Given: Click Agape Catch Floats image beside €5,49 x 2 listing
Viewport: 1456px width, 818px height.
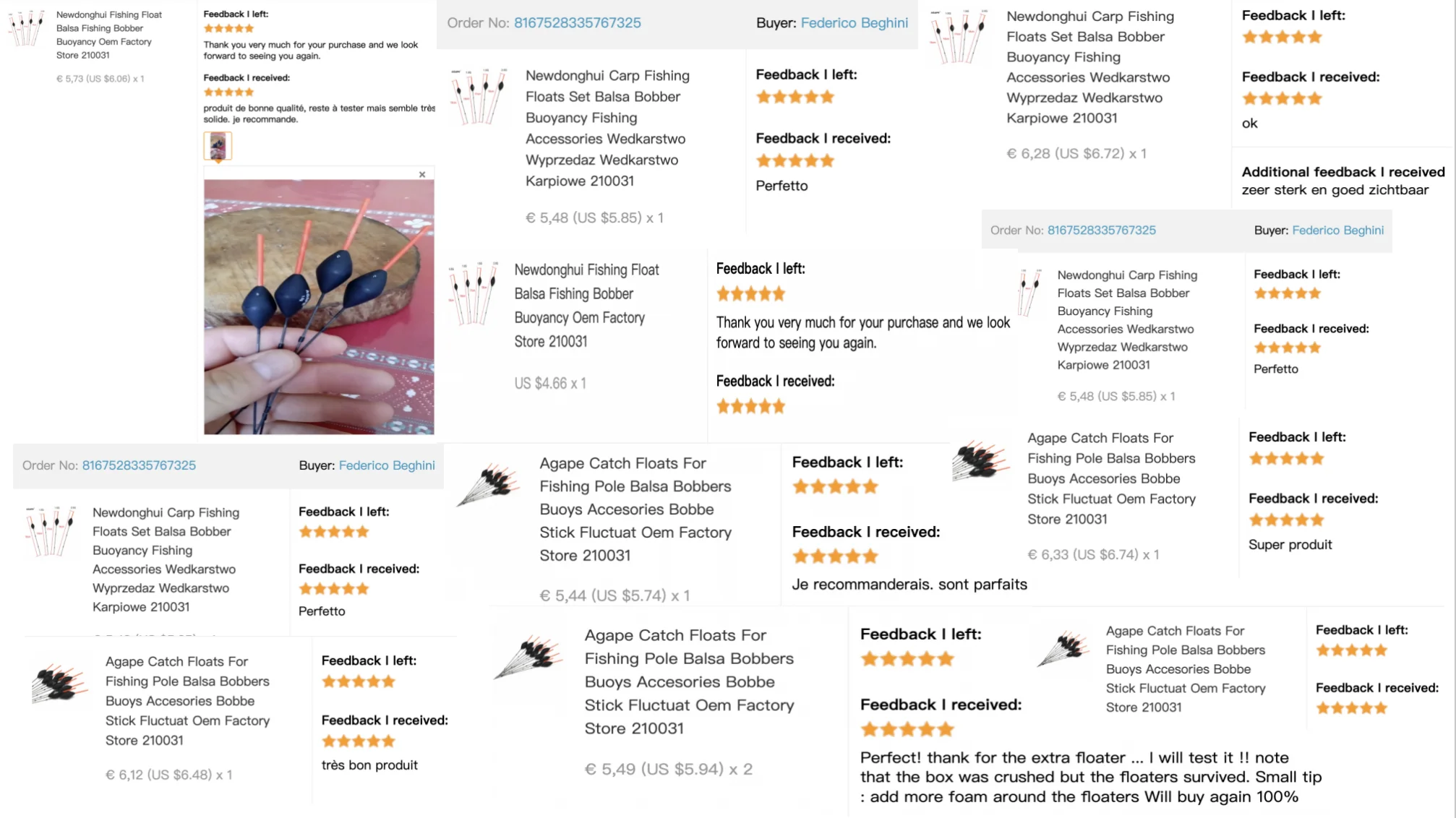Looking at the screenshot, I should (x=529, y=657).
